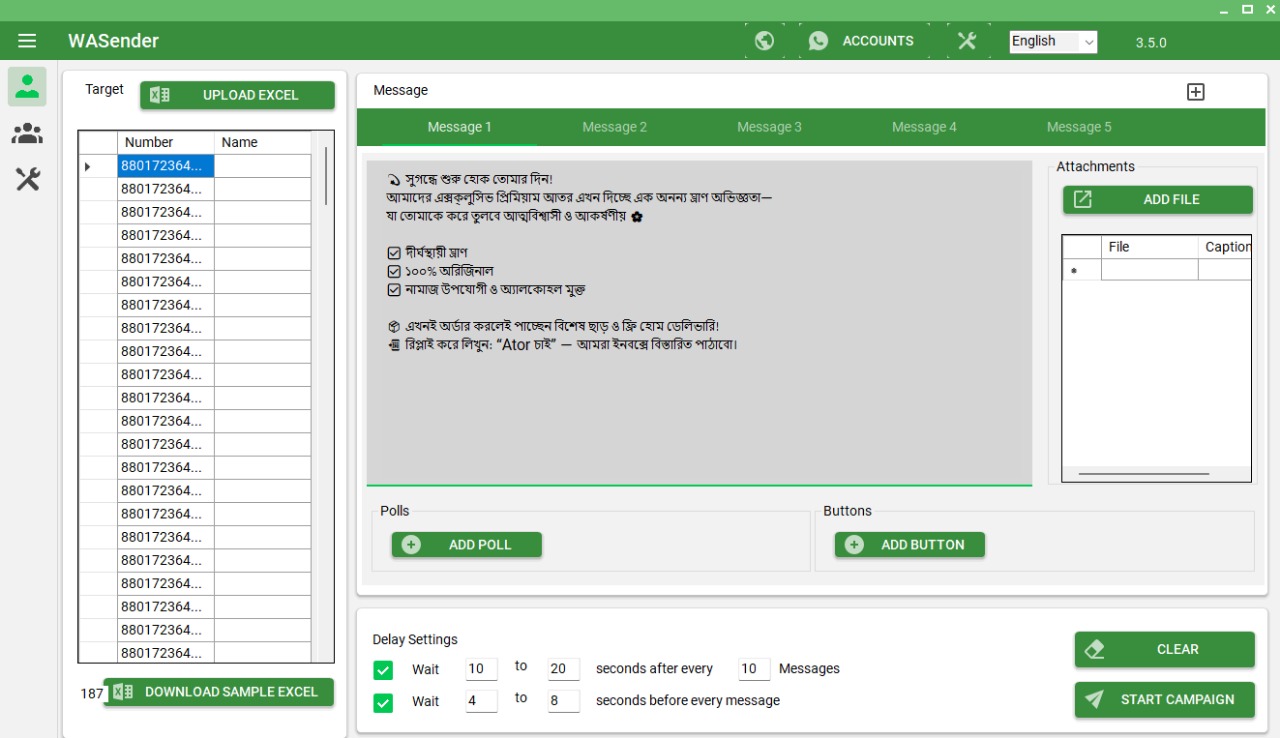Viewport: 1280px width, 738px height.
Task: Toggle wait after every messages checkbox
Action: pos(383,670)
